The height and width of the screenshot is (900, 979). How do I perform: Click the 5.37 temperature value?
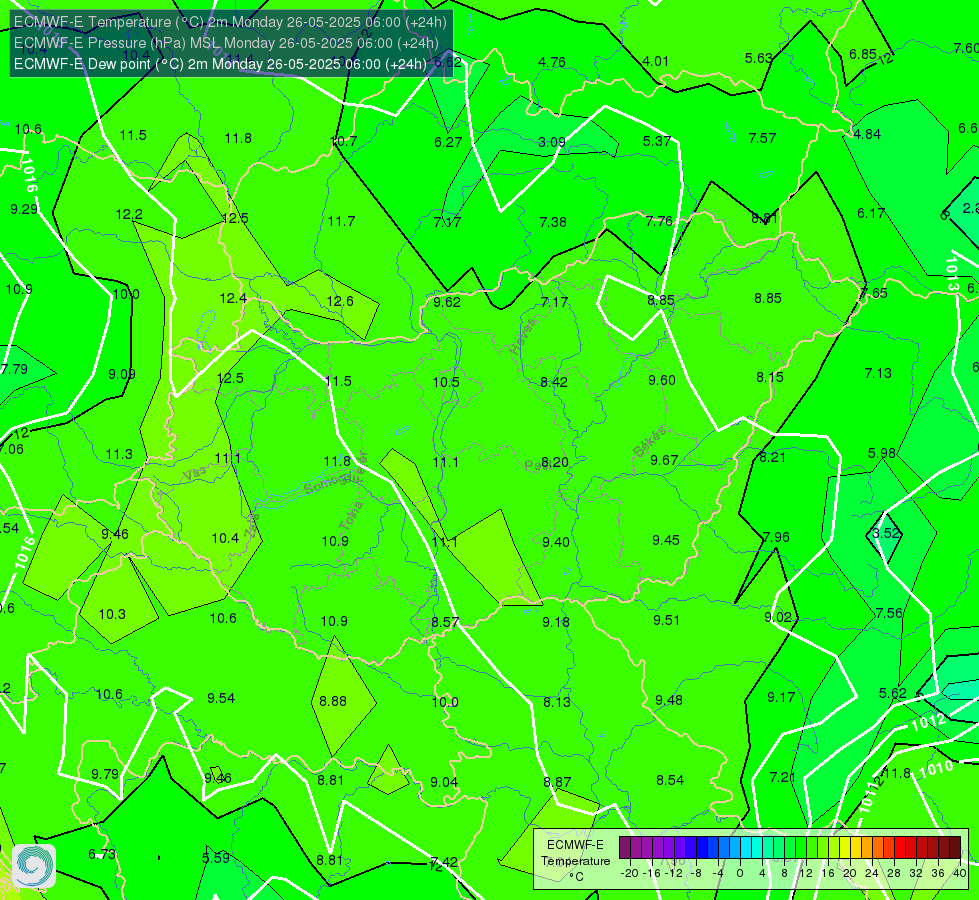(x=657, y=141)
